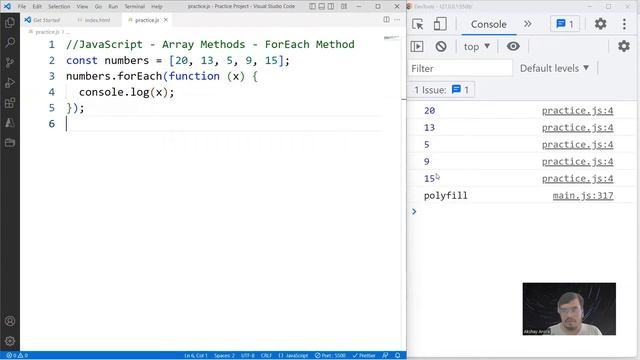Viewport: 640px width, 360px height.
Task: Switch to the index.html tab
Action: tap(94, 20)
